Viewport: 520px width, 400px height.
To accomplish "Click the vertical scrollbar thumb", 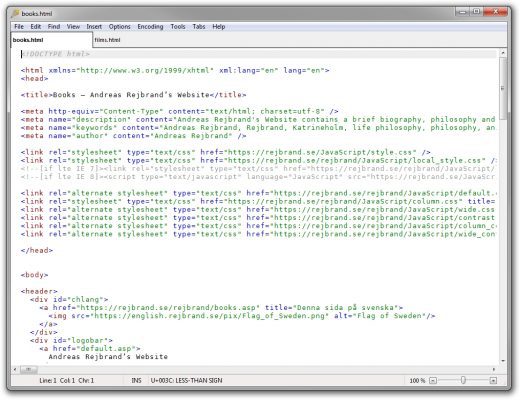I will point(503,89).
